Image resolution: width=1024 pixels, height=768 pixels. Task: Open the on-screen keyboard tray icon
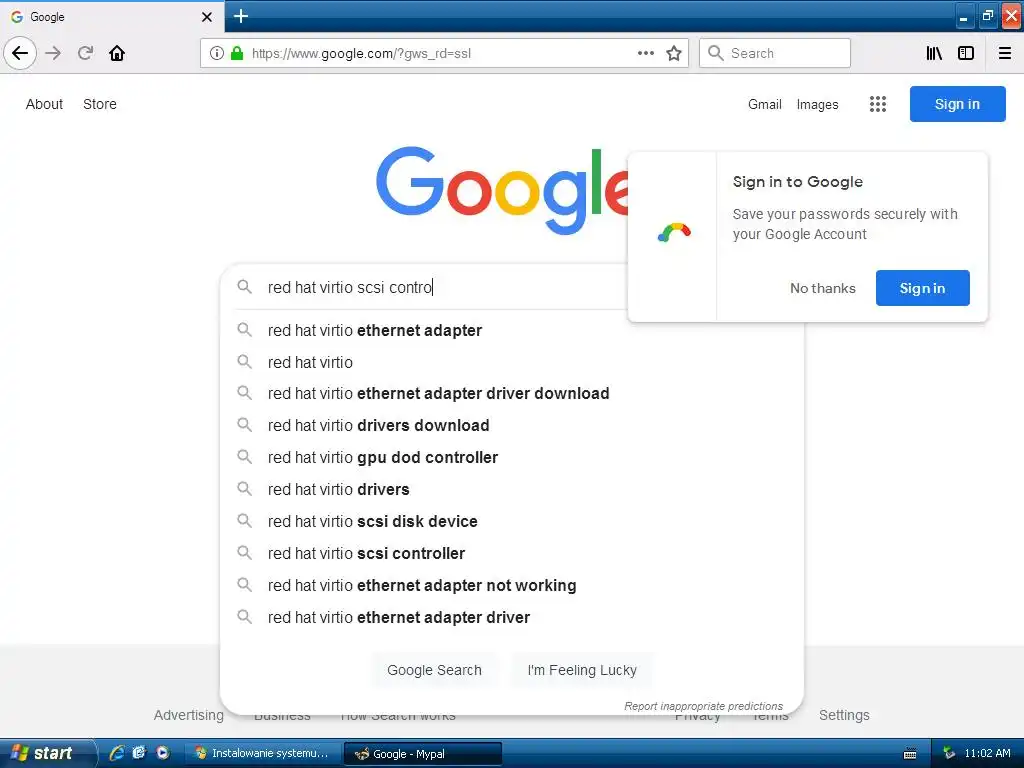point(910,754)
